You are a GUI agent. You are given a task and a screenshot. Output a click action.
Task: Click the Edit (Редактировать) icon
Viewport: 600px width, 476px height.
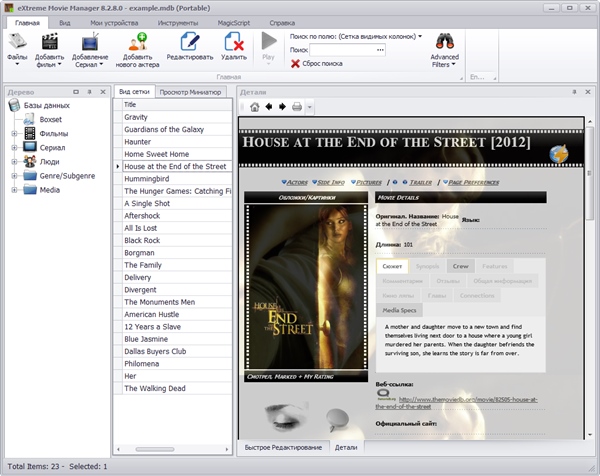(x=190, y=42)
